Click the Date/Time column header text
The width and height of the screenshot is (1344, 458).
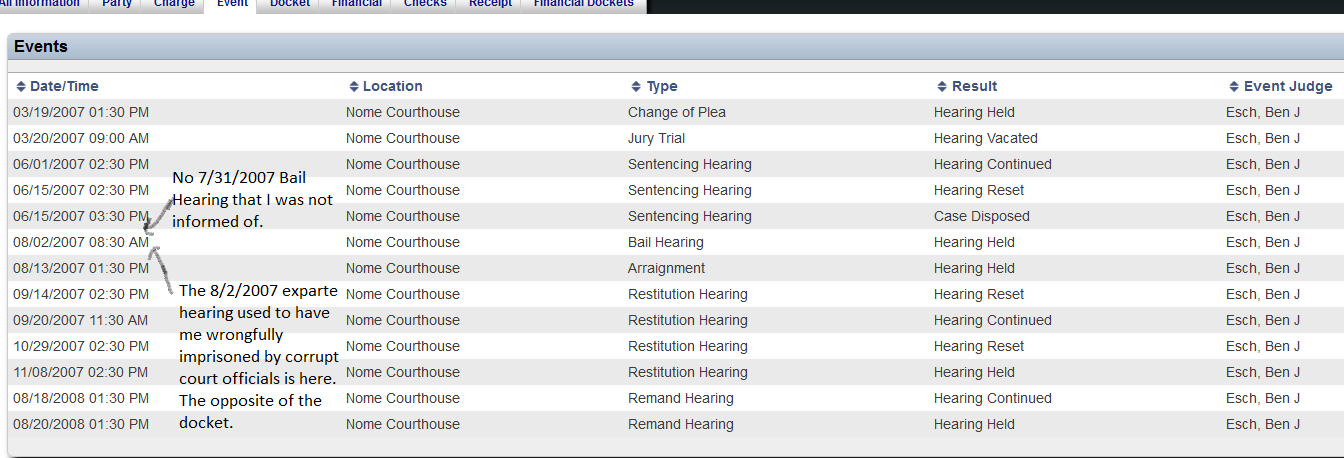[64, 87]
